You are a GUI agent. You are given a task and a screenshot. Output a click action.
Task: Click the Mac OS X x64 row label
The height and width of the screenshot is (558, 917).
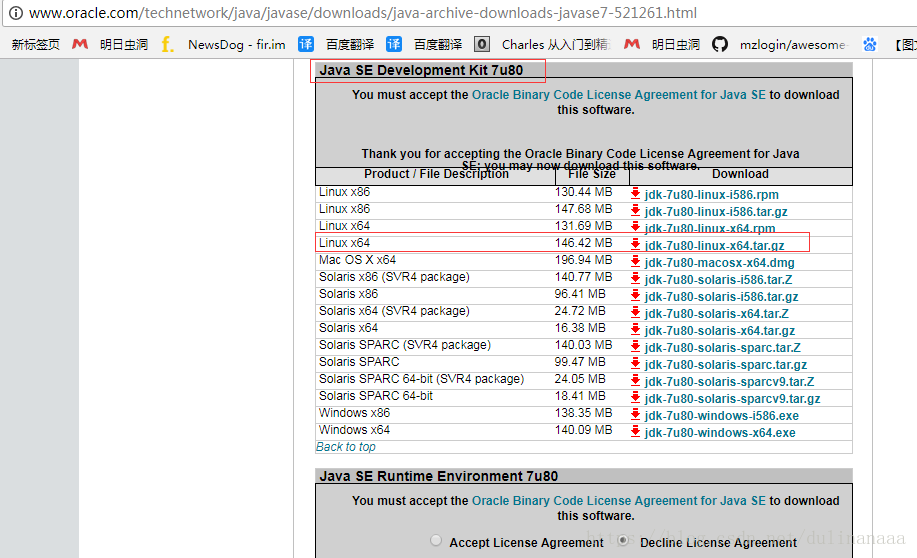(x=357, y=260)
